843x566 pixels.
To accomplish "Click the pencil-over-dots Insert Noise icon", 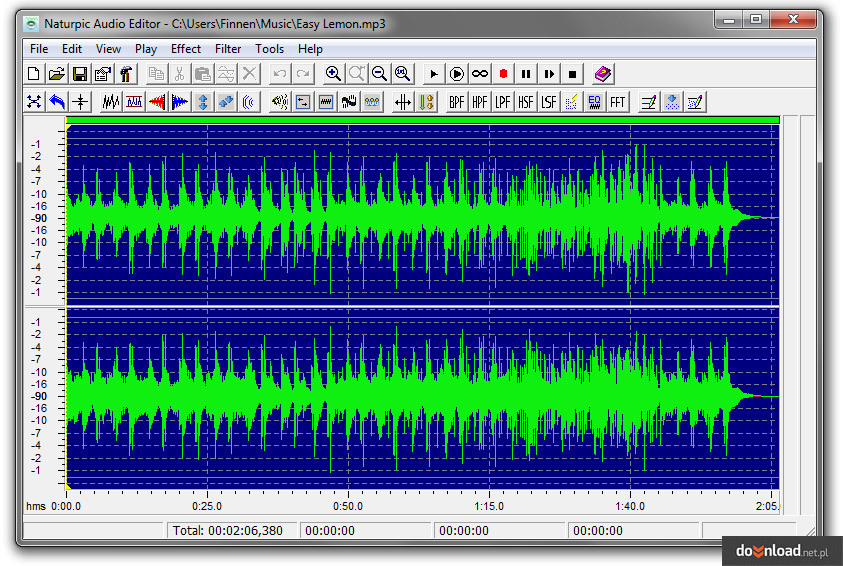I will coord(695,102).
